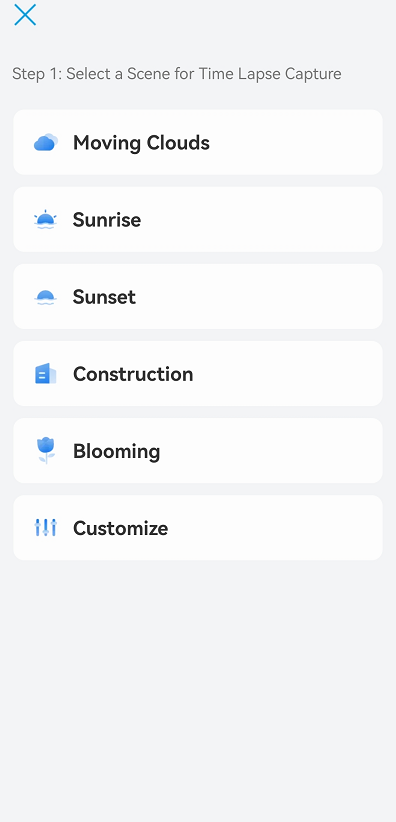The height and width of the screenshot is (822, 396).
Task: Open the Customize option
Action: coord(198,527)
